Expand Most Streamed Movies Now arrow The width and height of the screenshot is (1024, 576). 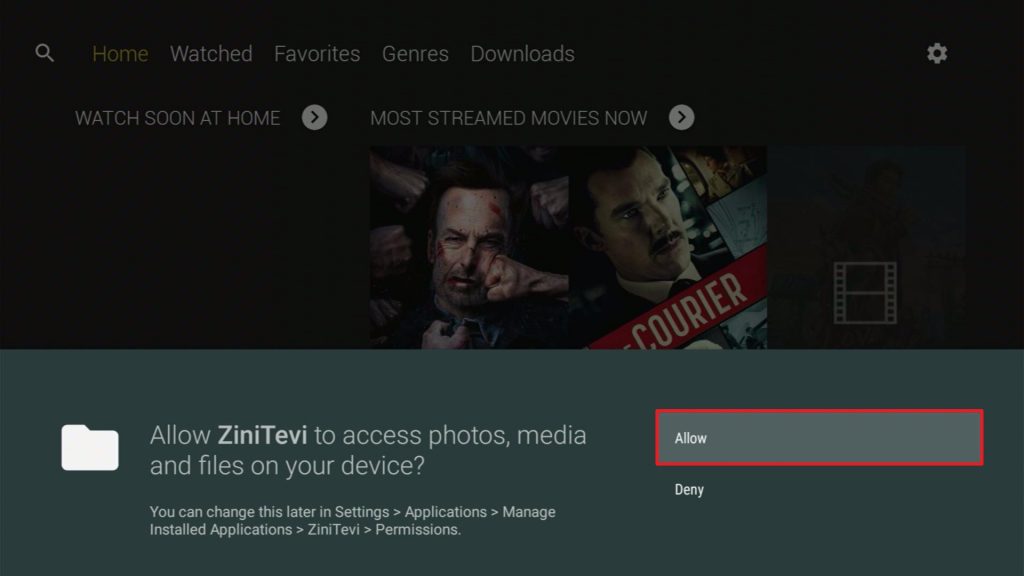(682, 118)
